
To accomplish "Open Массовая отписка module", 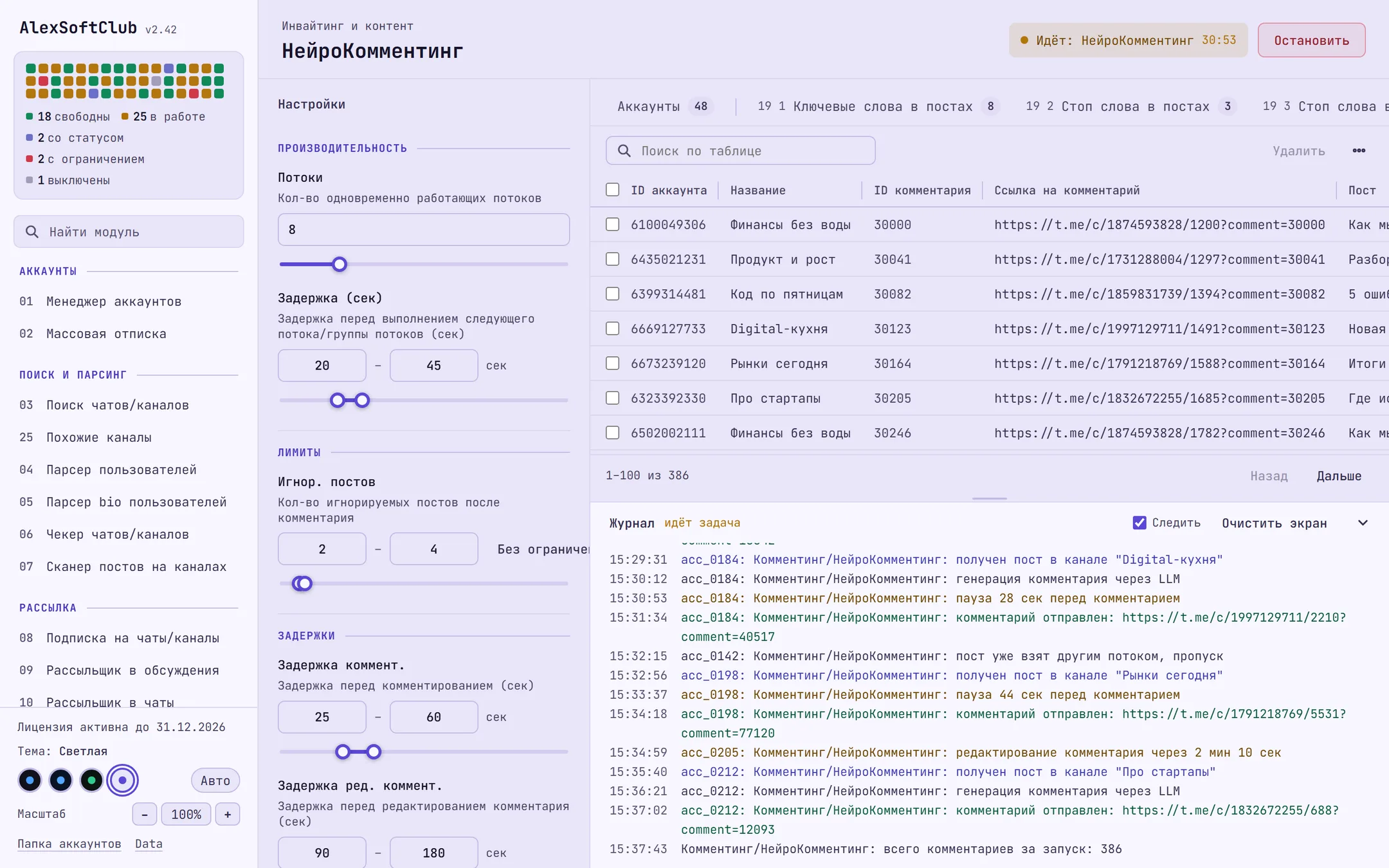I will point(129,334).
